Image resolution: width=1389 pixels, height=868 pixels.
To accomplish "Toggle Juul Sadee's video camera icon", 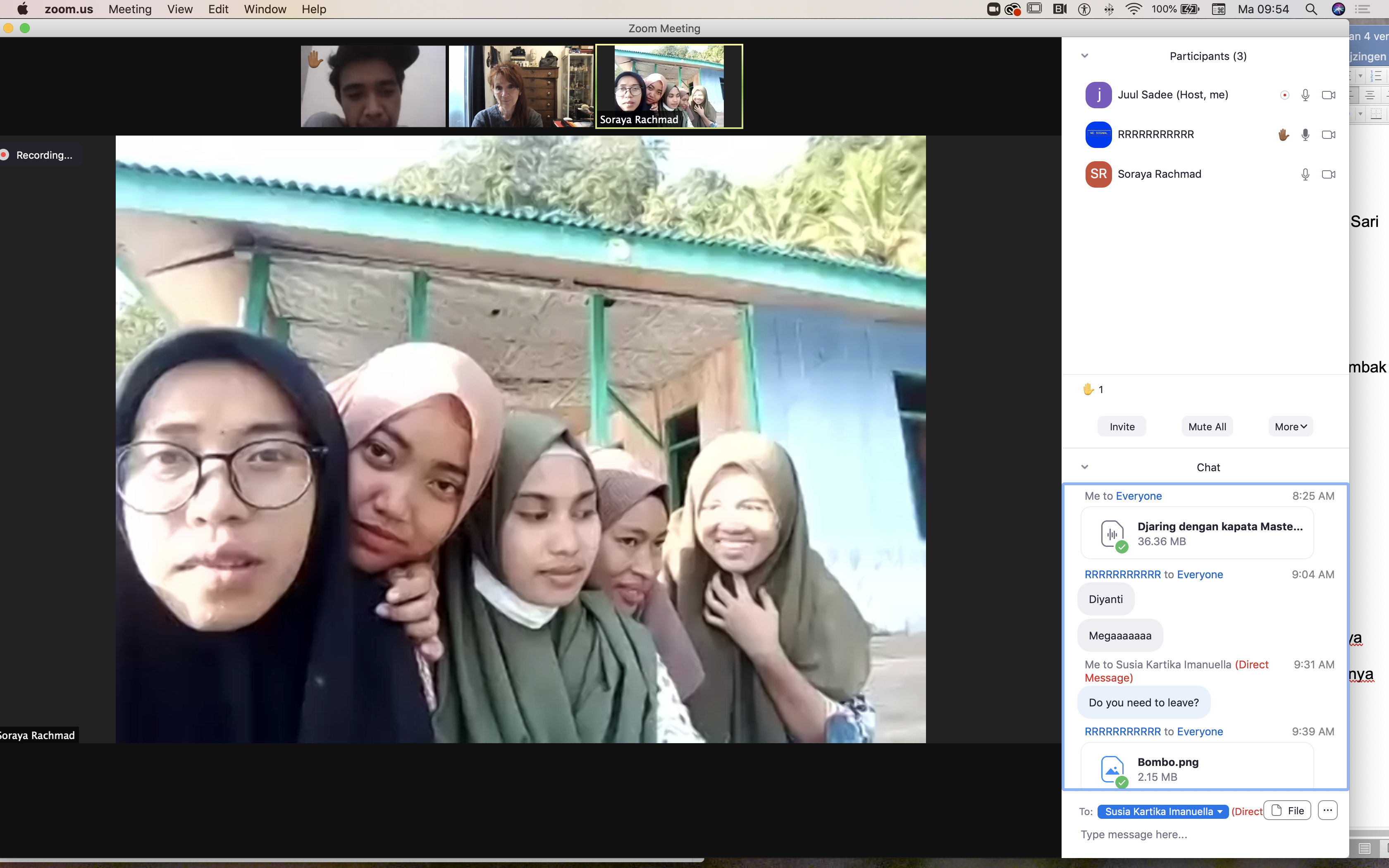I will coord(1328,95).
